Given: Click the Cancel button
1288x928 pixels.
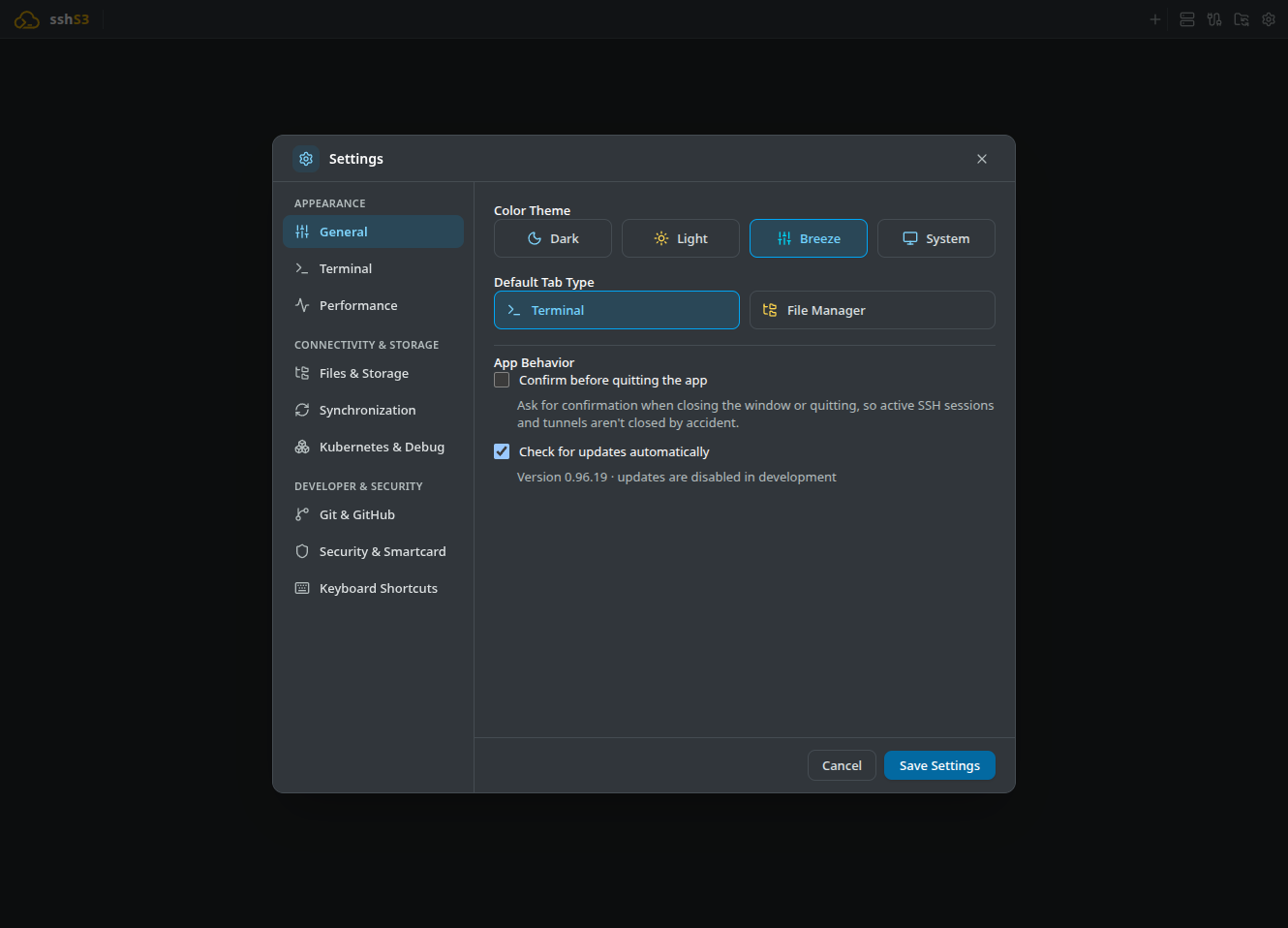Looking at the screenshot, I should click(x=842, y=765).
